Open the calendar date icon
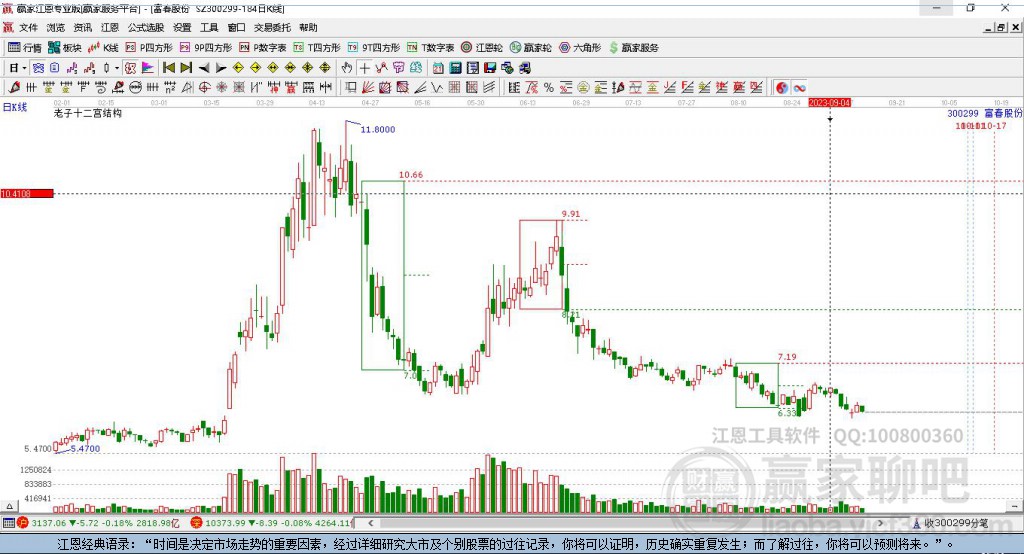 click(438, 68)
